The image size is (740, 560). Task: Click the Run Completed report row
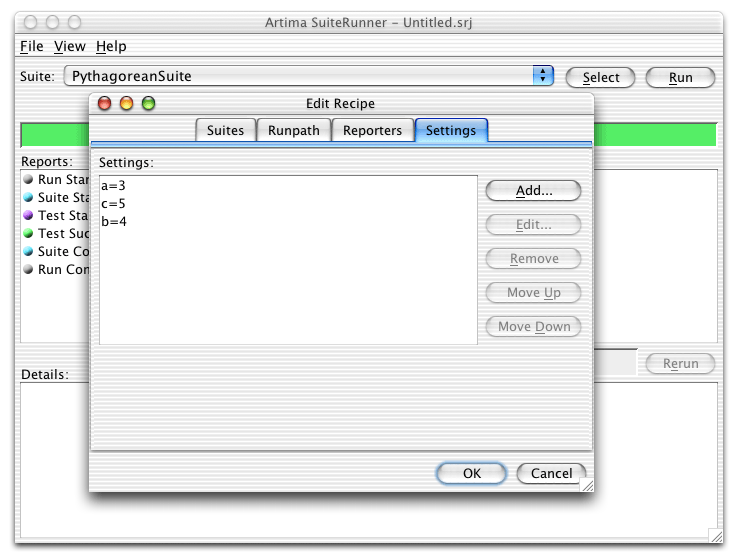point(56,269)
